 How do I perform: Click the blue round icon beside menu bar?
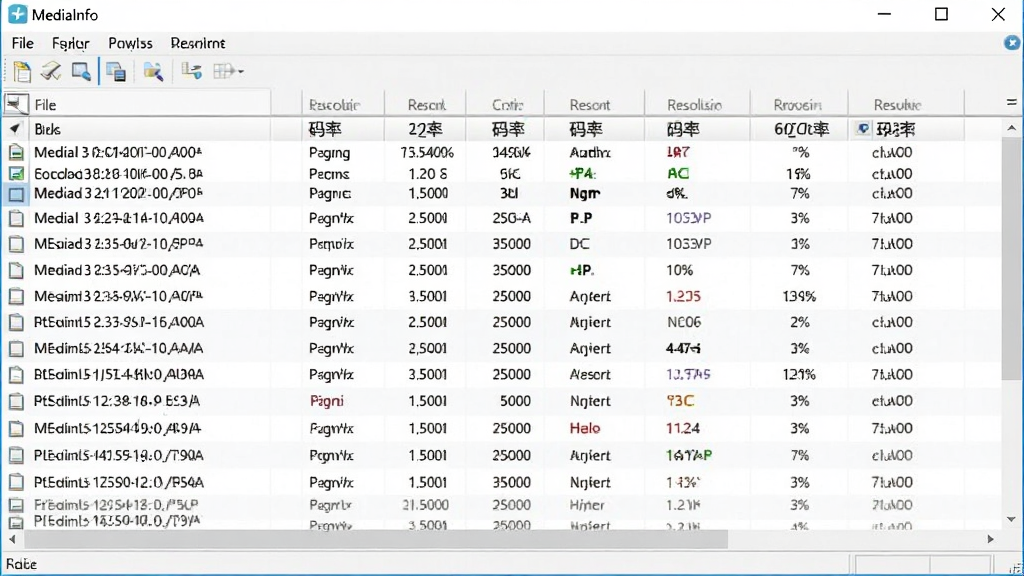click(x=1012, y=42)
